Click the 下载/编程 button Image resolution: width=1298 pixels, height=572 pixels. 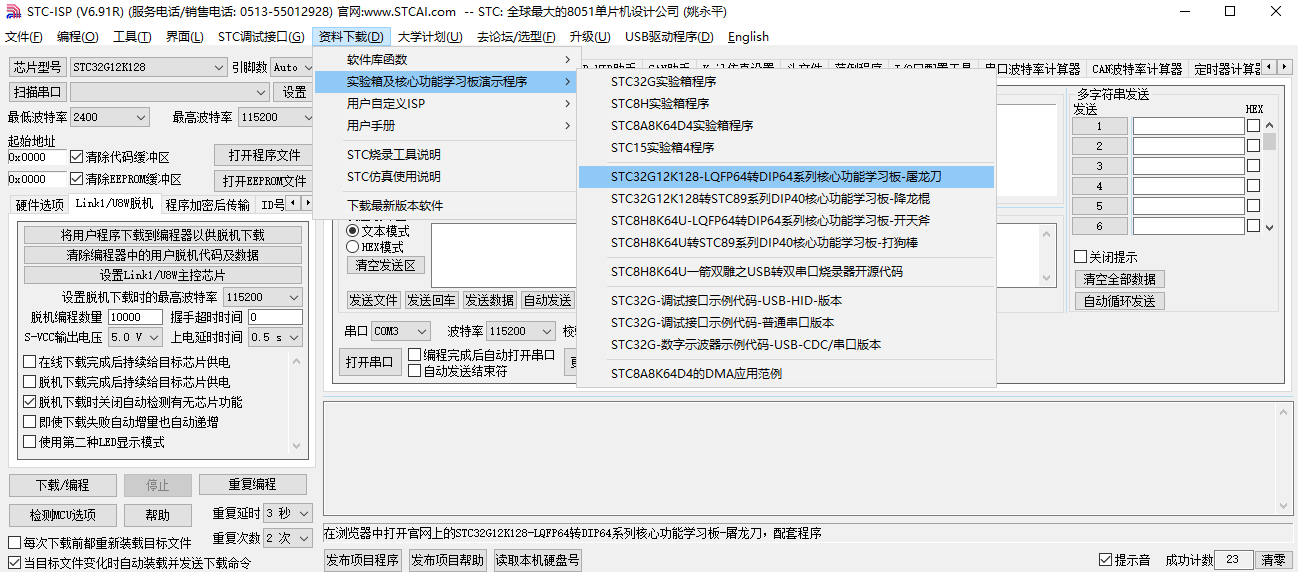(62, 485)
